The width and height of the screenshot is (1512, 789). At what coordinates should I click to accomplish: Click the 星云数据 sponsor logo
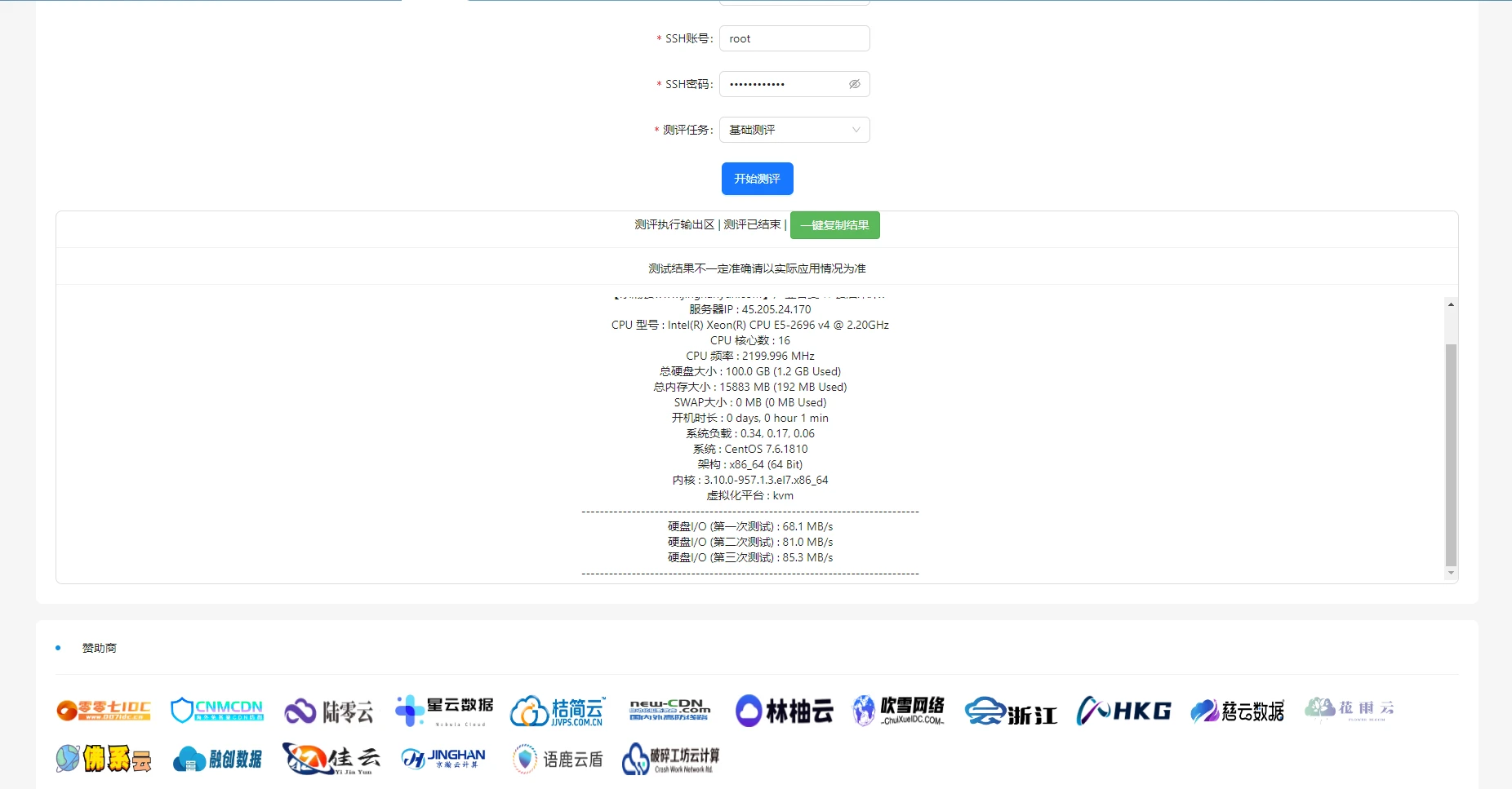click(444, 711)
